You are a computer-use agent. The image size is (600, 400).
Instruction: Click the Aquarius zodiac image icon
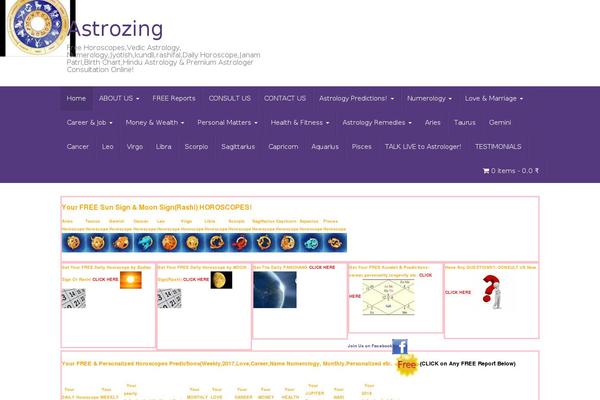coord(311,242)
